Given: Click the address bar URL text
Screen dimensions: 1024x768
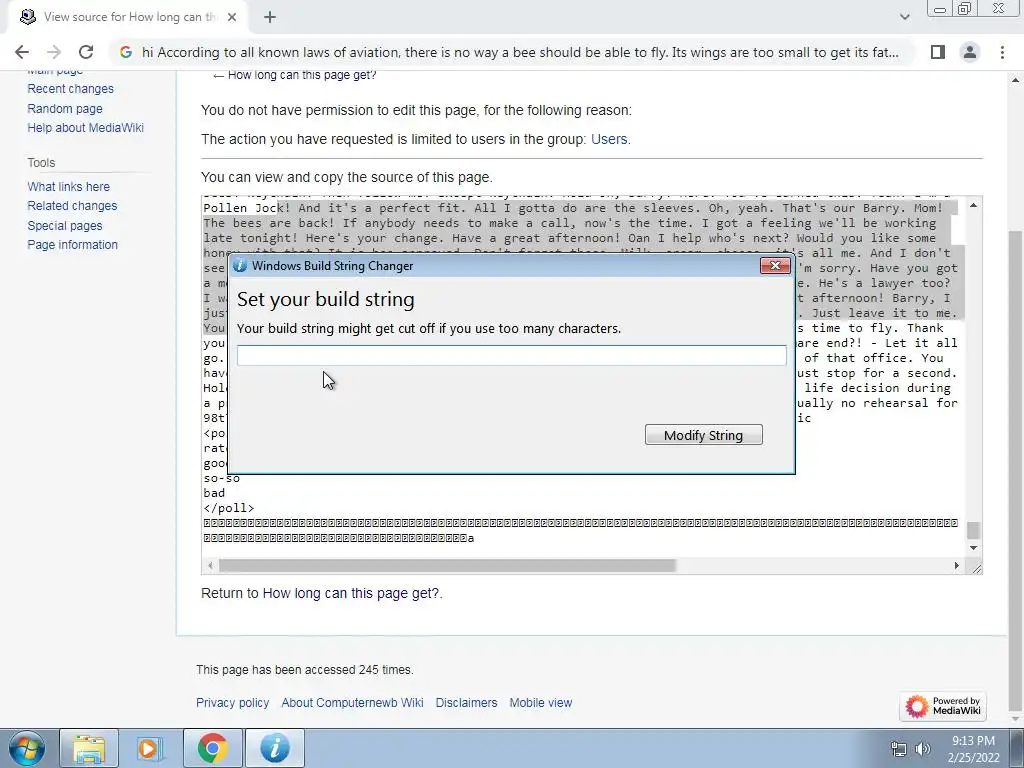Looking at the screenshot, I should [x=520, y=52].
